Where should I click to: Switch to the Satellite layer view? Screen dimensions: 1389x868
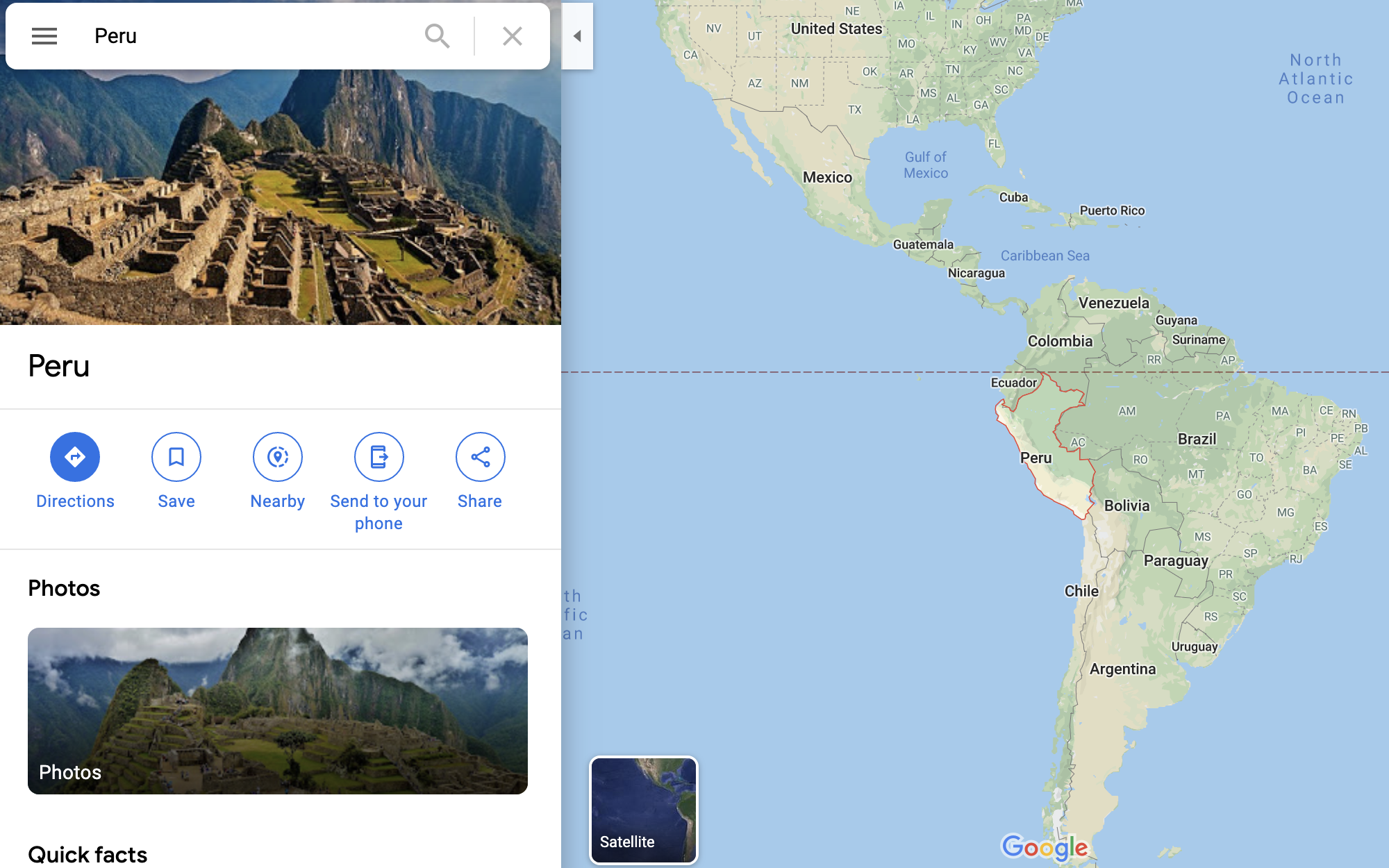coord(644,810)
